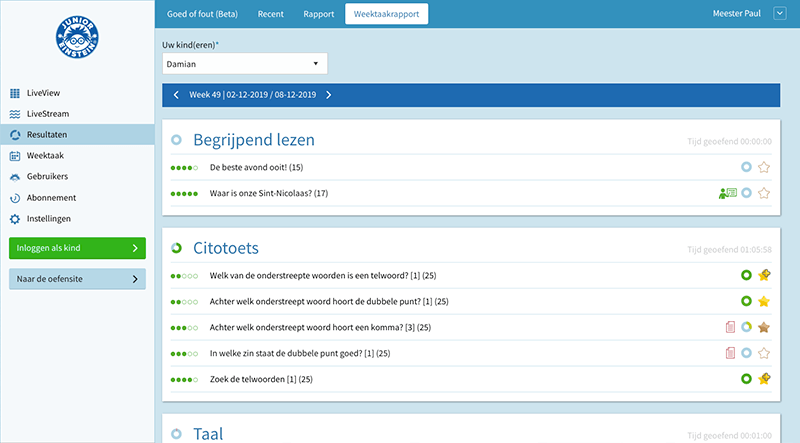Open Achter welk onderstreept woord hoort een komma?
This screenshot has width=800, height=443.
[x=320, y=328]
